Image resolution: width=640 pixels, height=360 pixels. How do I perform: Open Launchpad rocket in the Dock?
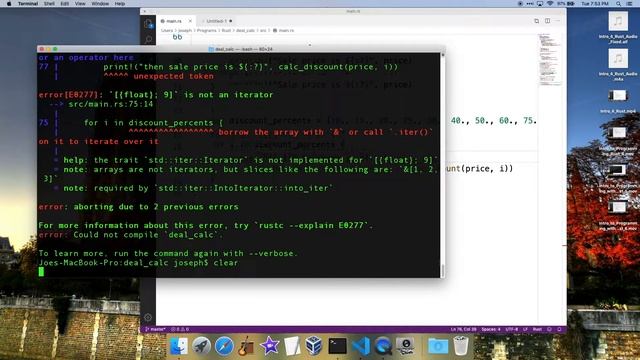point(201,346)
